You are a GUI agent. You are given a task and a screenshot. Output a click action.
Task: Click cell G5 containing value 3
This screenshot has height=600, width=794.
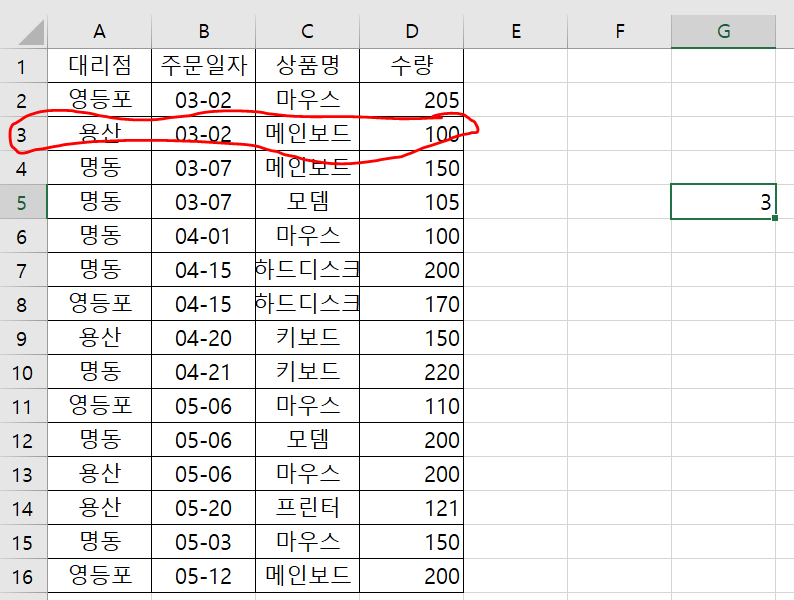coord(724,202)
